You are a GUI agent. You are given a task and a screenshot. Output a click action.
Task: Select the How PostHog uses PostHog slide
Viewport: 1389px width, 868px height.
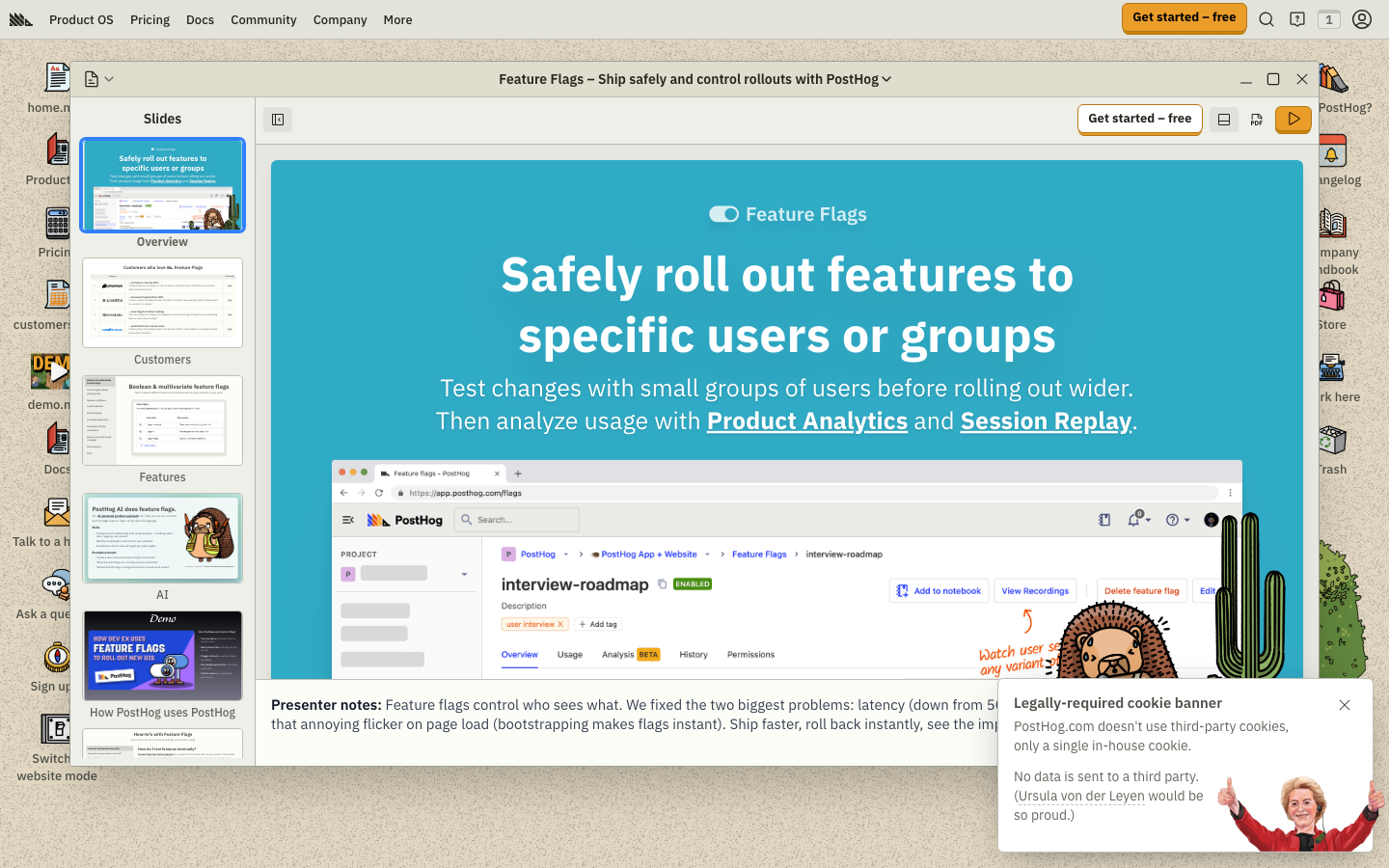162,656
